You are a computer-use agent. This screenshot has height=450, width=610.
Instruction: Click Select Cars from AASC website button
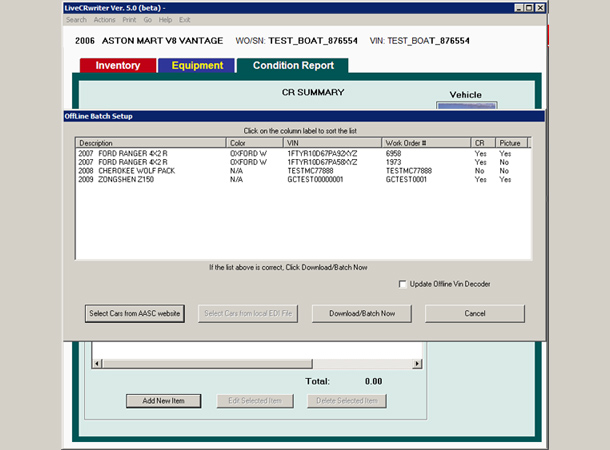click(x=135, y=313)
